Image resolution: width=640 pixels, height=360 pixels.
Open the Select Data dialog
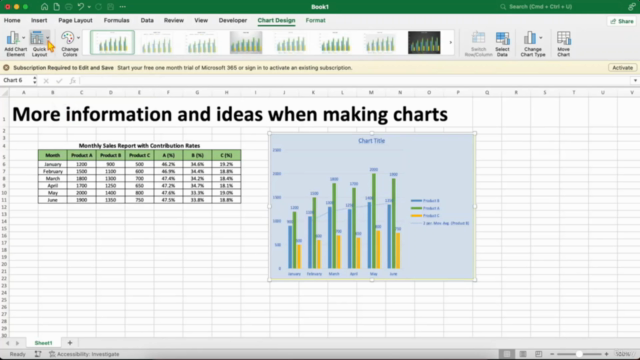tap(502, 44)
